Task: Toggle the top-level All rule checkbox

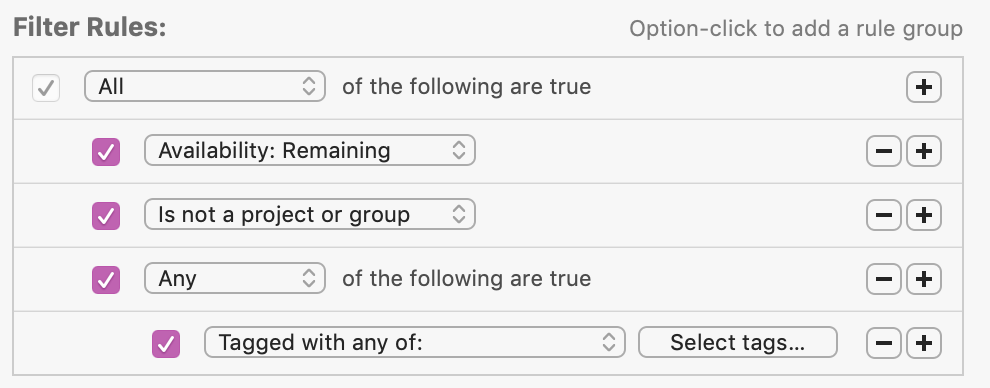Action: 46,88
